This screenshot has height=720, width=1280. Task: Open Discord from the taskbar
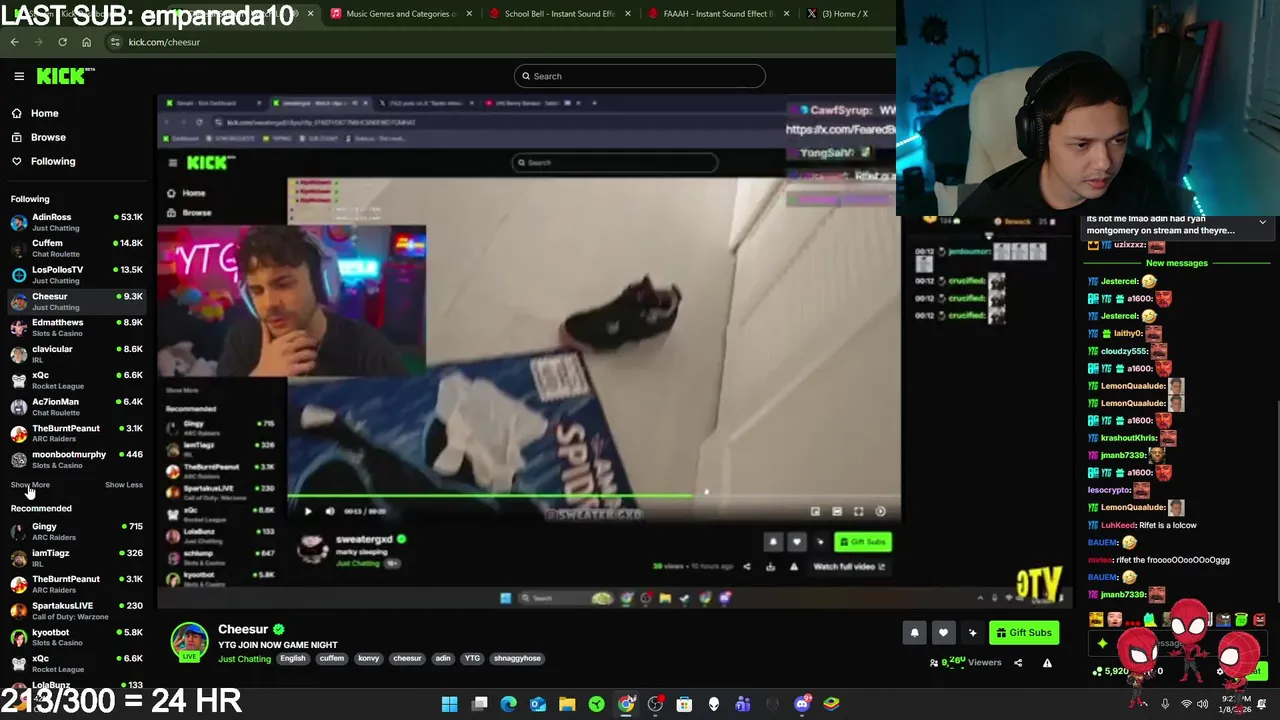tap(802, 704)
